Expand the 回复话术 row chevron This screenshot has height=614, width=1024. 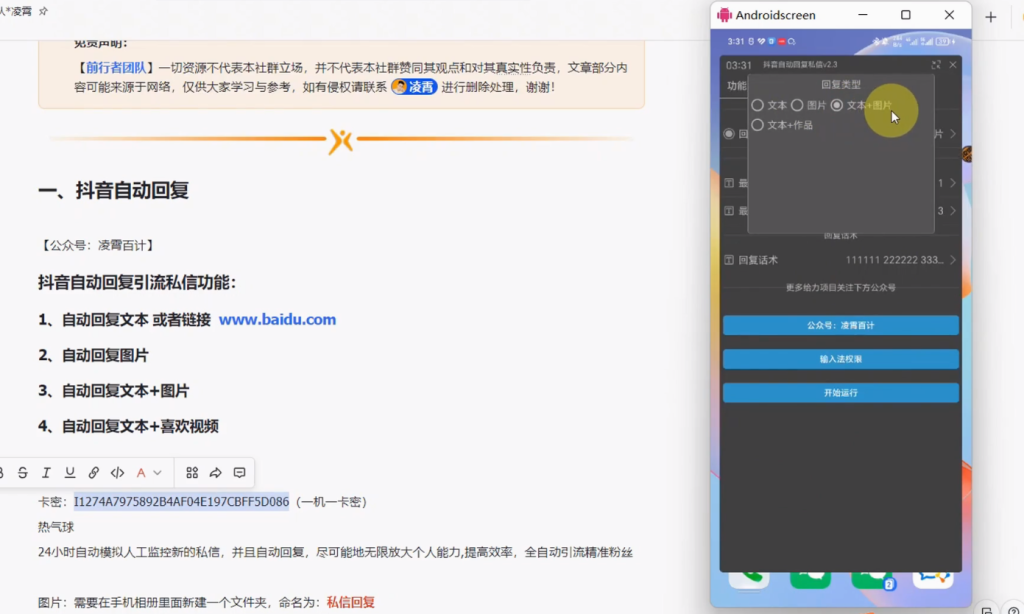click(x=953, y=260)
